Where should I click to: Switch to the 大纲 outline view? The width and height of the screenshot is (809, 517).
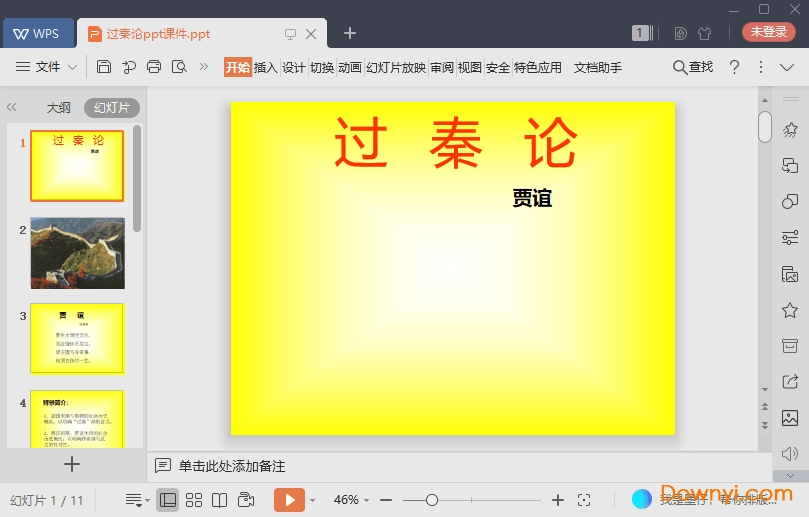(58, 107)
